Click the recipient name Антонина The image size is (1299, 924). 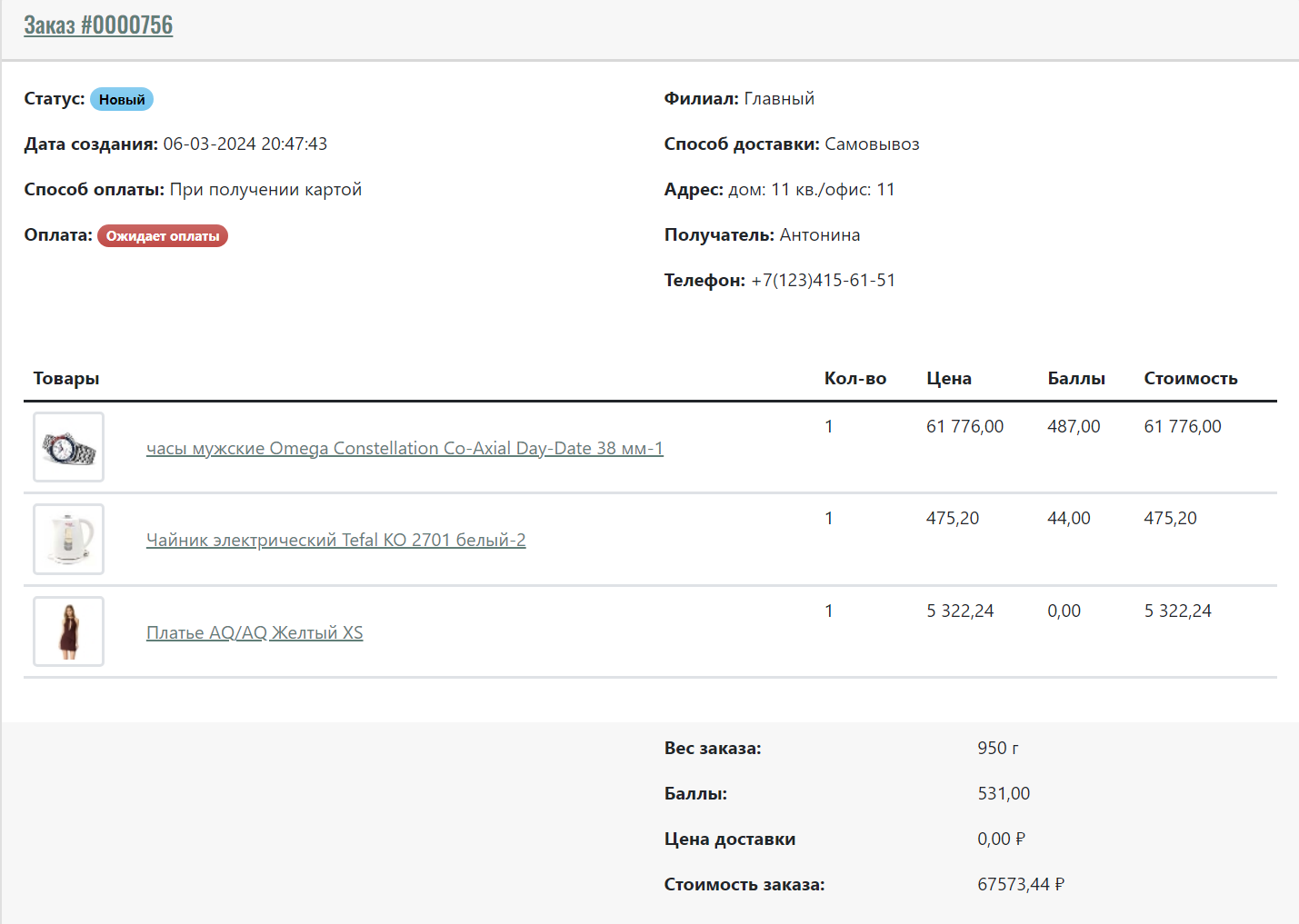click(819, 235)
